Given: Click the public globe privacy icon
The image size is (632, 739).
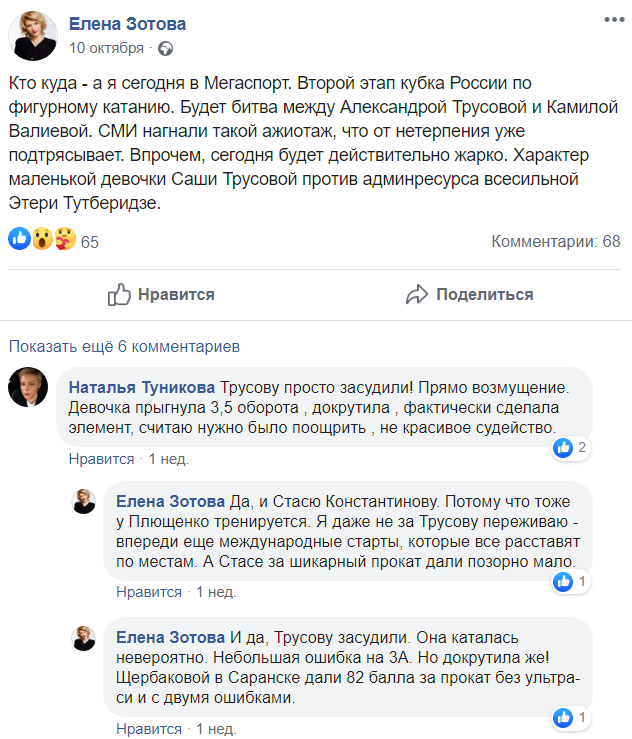Looking at the screenshot, I should tap(166, 47).
